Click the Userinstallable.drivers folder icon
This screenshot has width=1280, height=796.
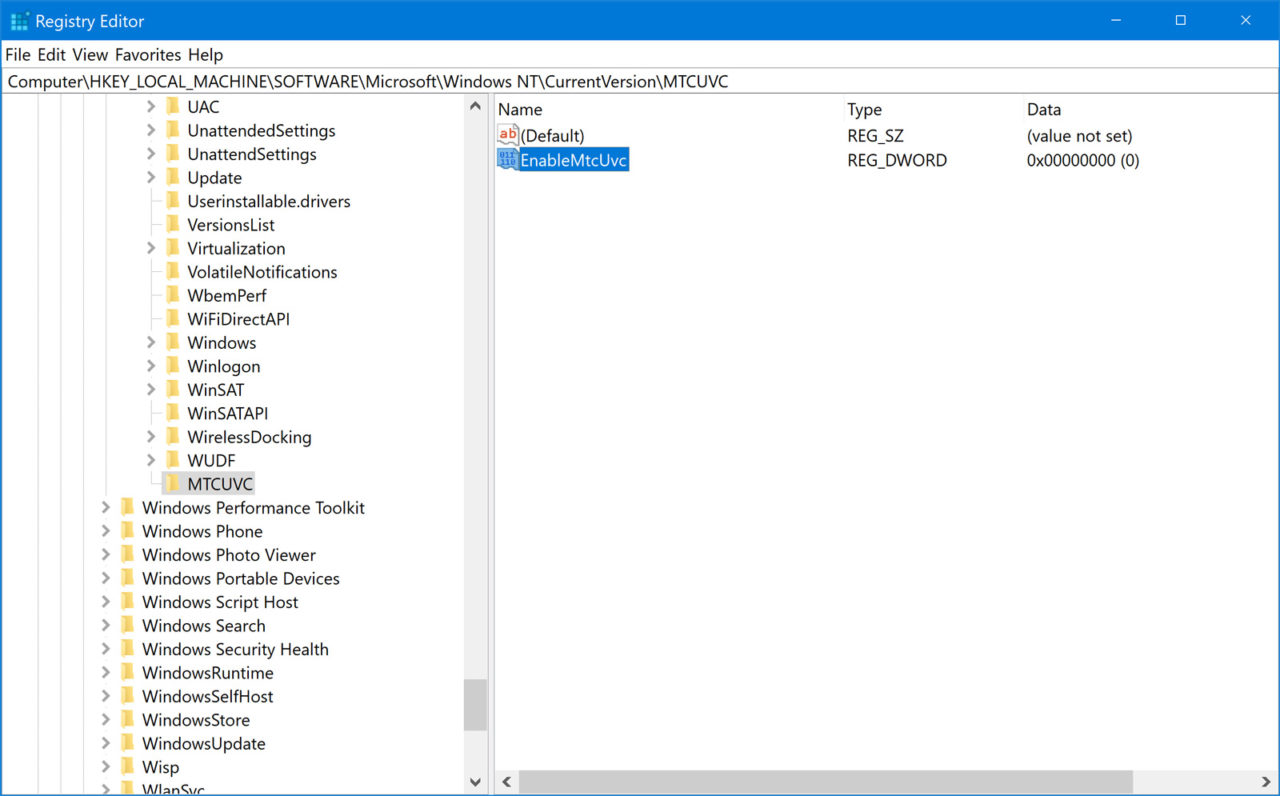(173, 201)
